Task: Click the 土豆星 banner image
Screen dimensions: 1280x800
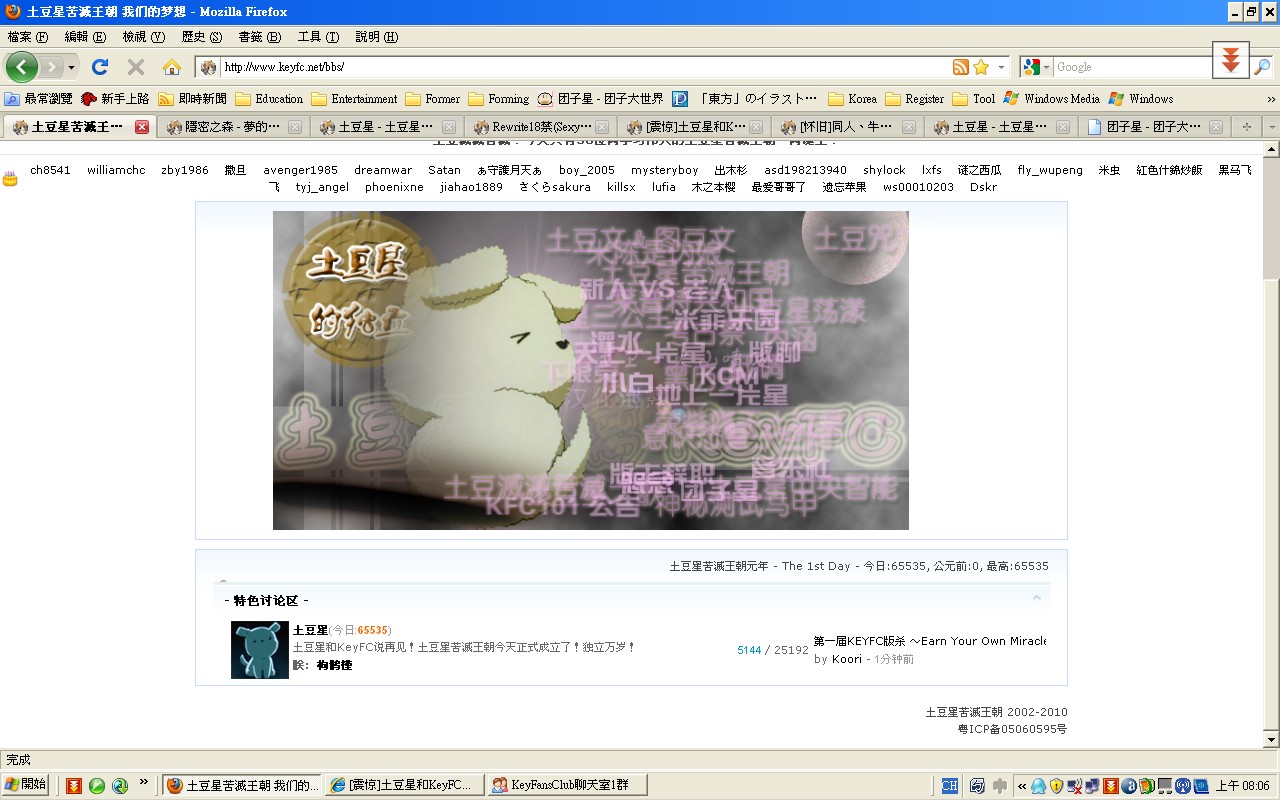Action: tap(591, 370)
